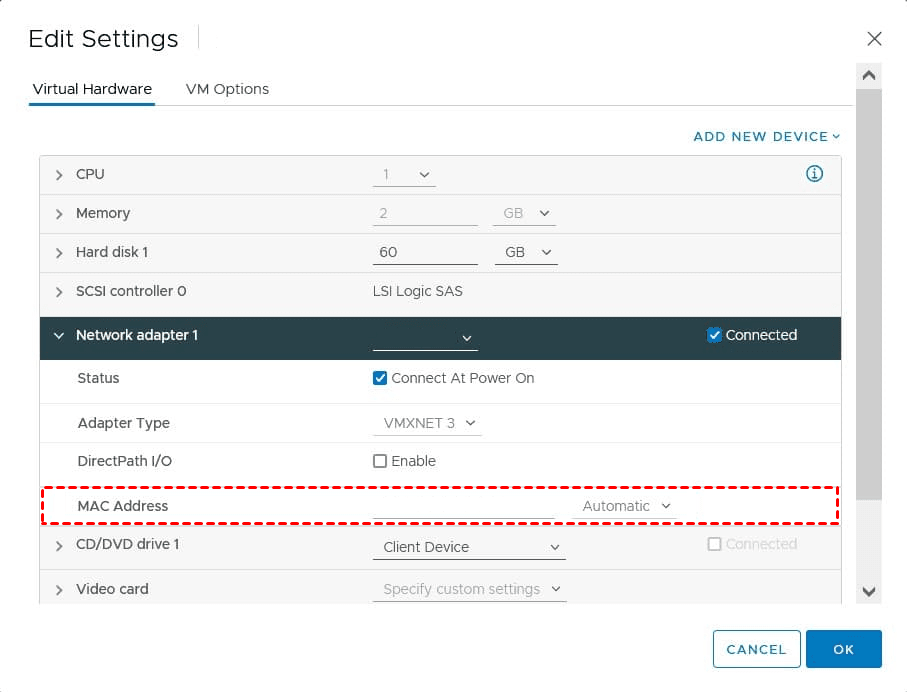The image size is (907, 692).
Task: Expand the Hard disk 1 row
Action: click(59, 253)
